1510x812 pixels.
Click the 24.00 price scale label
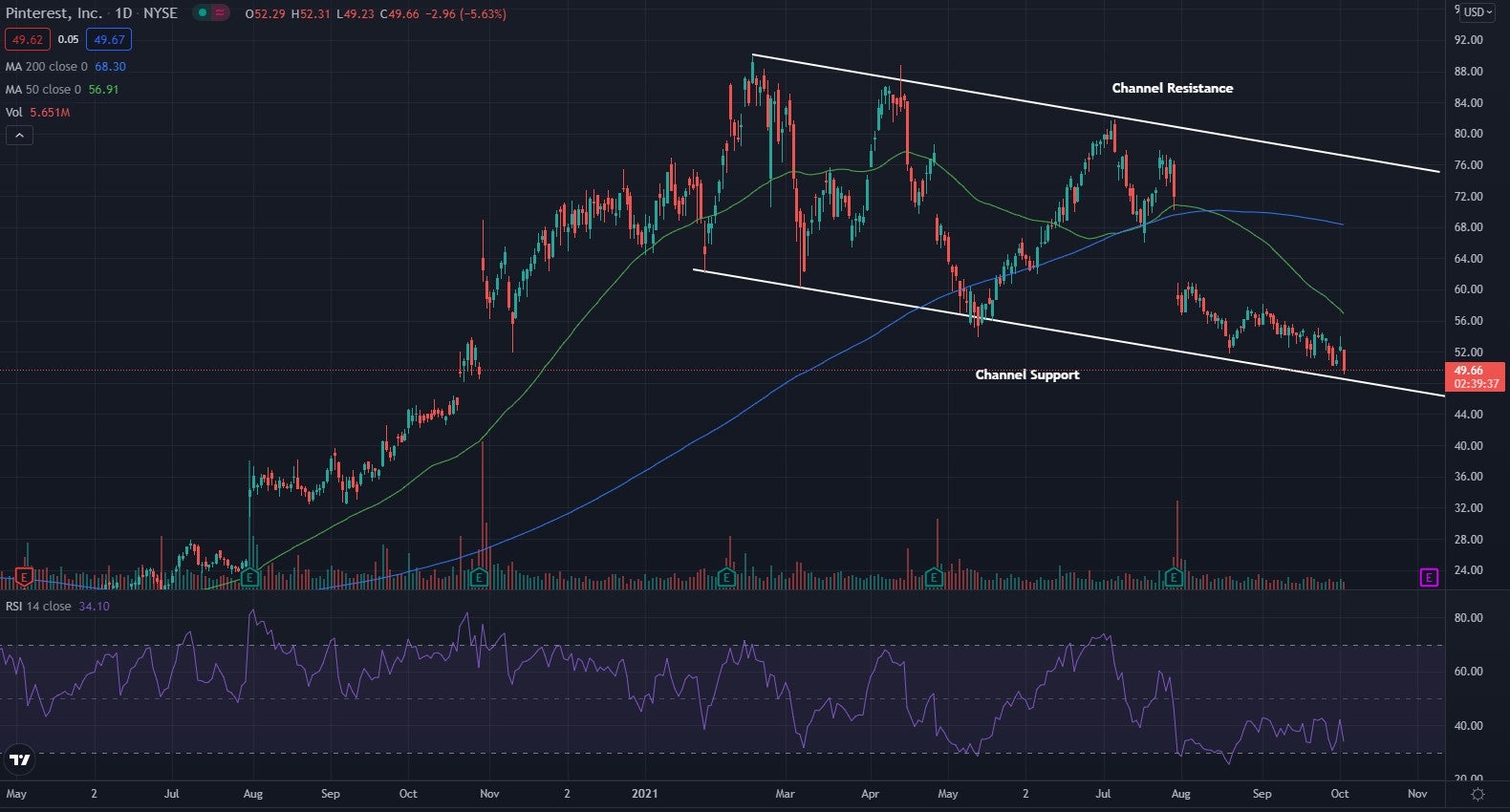pos(1468,570)
